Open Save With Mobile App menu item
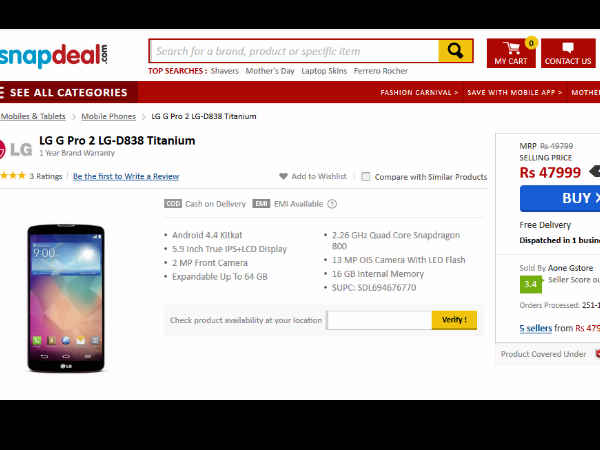The height and width of the screenshot is (450, 600). pyautogui.click(x=514, y=93)
